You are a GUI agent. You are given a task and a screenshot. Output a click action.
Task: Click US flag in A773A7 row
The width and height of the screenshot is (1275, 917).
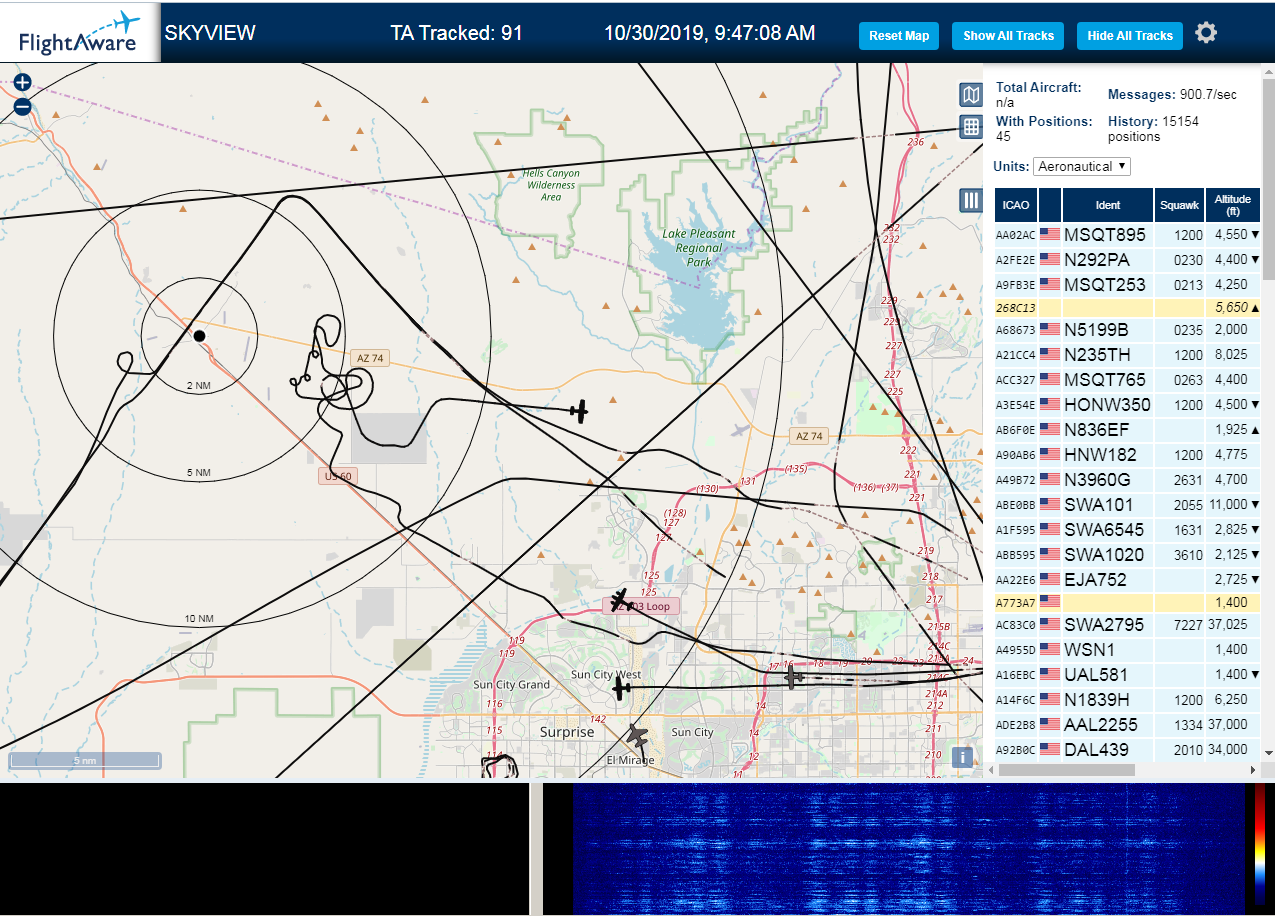[x=1050, y=602]
